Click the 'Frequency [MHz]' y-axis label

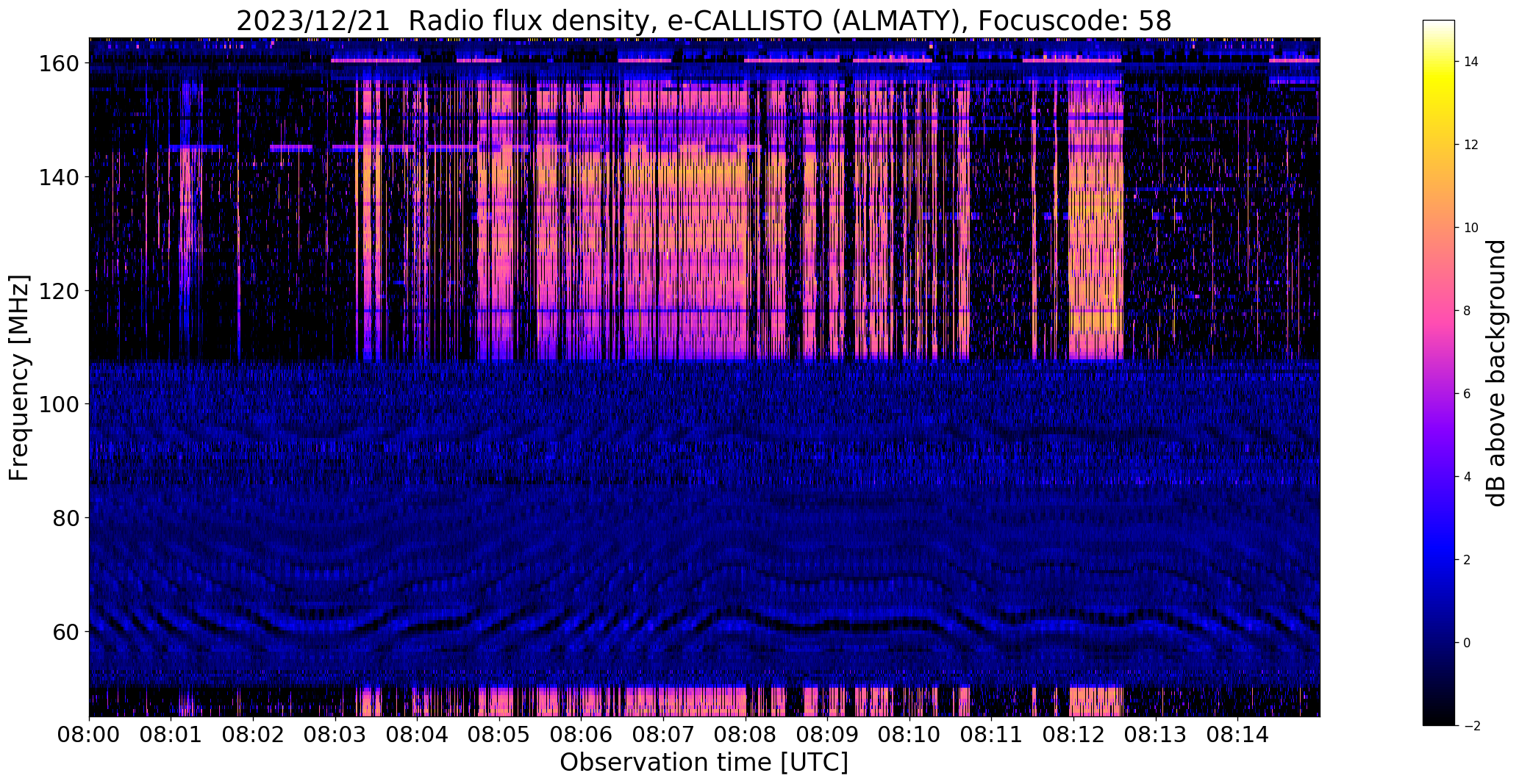(x=19, y=378)
